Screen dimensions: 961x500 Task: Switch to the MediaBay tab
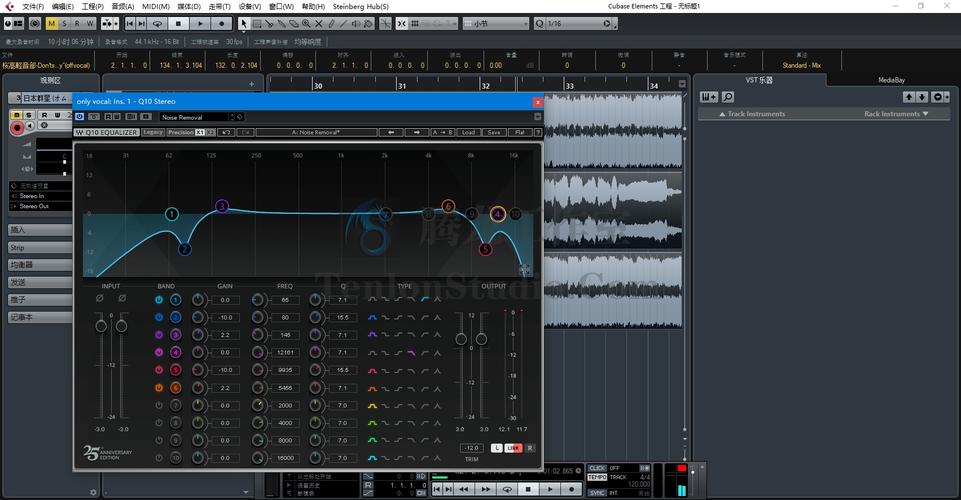pos(891,80)
